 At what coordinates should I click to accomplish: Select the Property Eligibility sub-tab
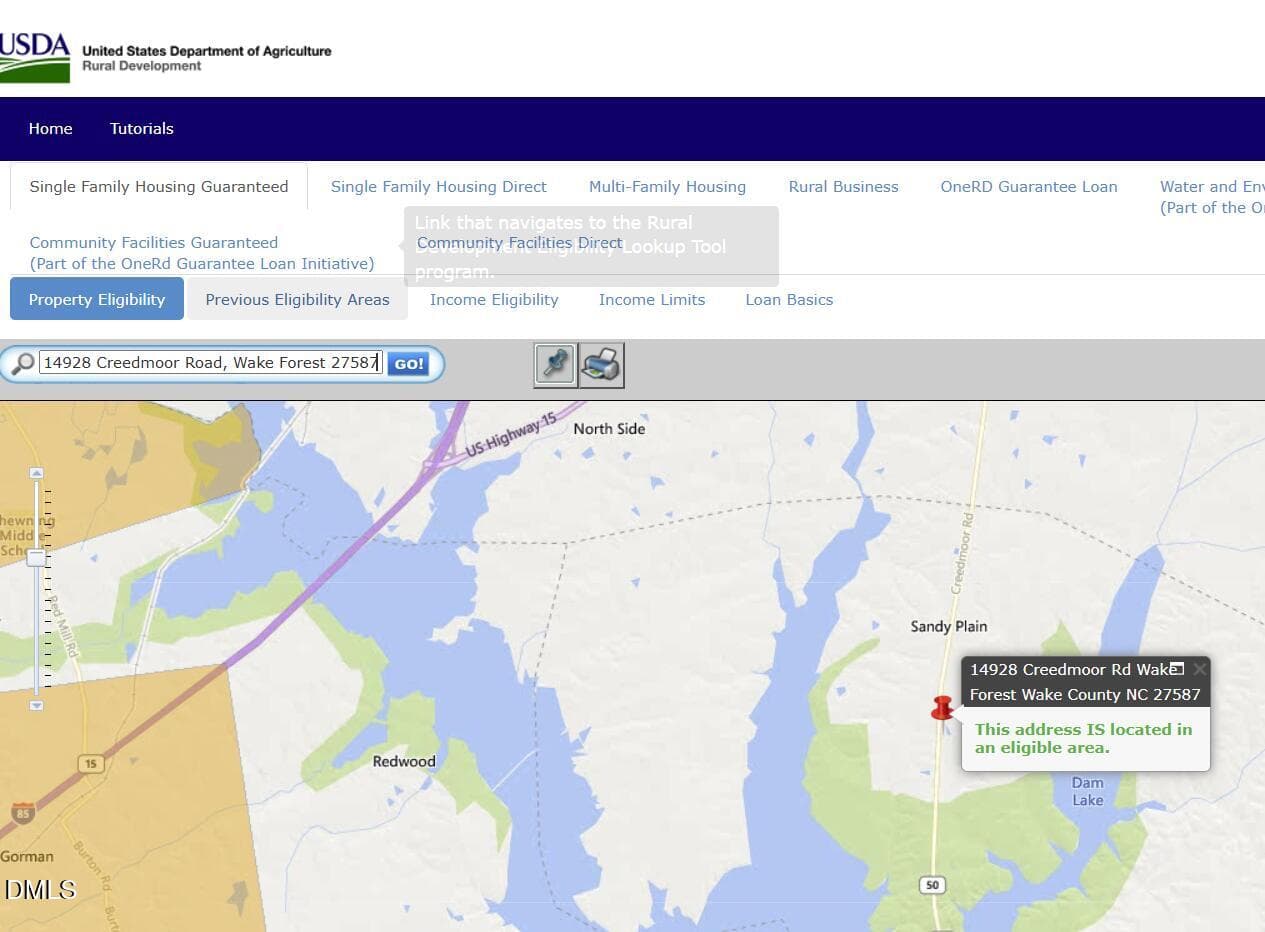(x=97, y=299)
